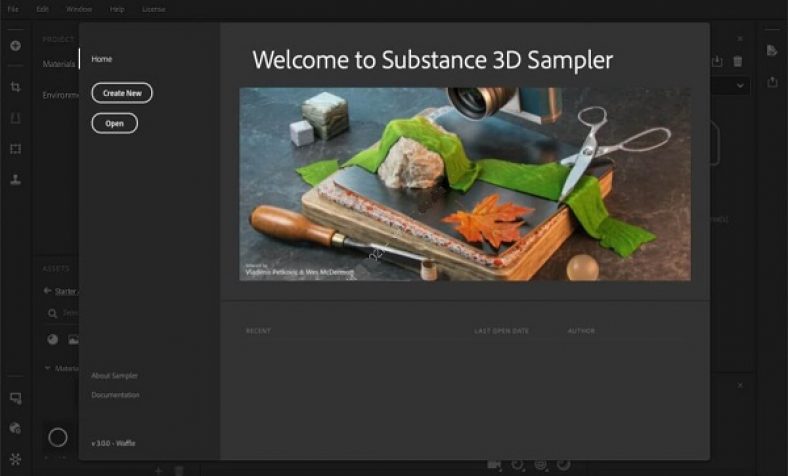Click the display settings icon in left toolbar
The width and height of the screenshot is (788, 476).
click(16, 398)
